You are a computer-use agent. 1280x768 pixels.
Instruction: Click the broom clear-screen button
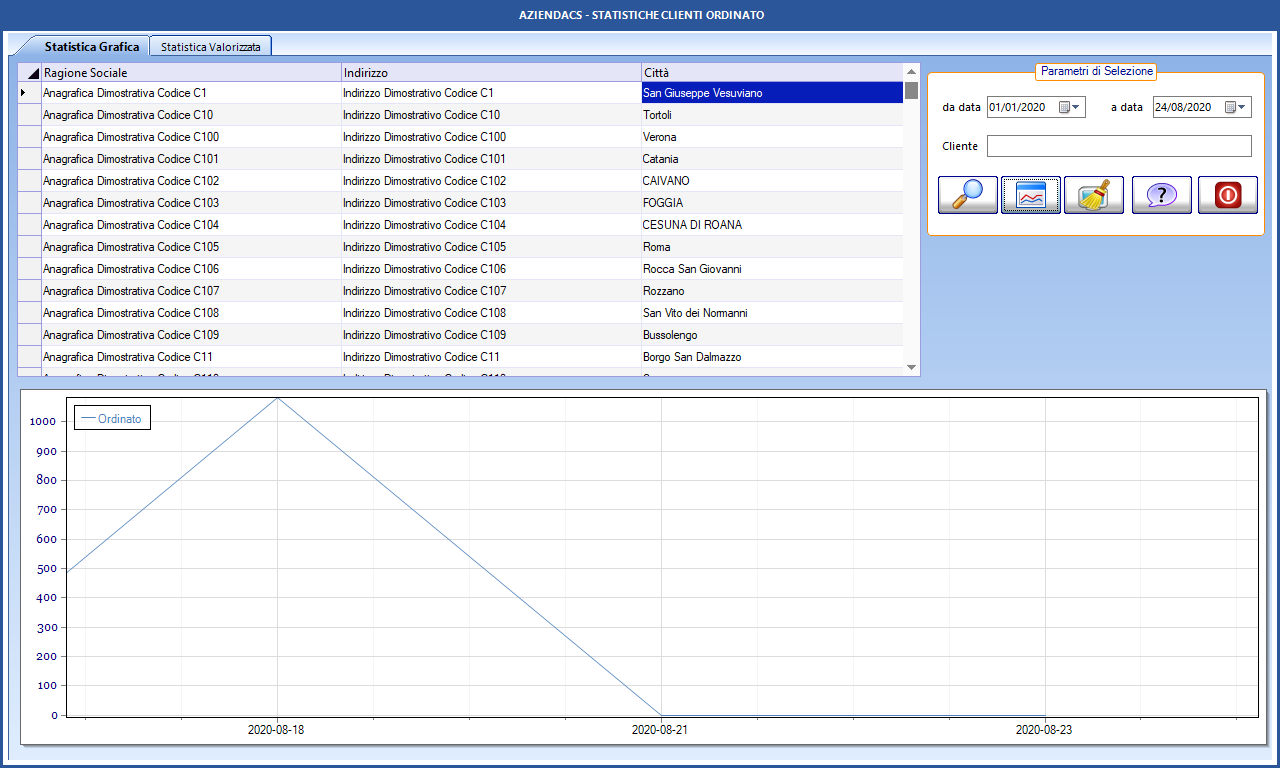point(1093,195)
